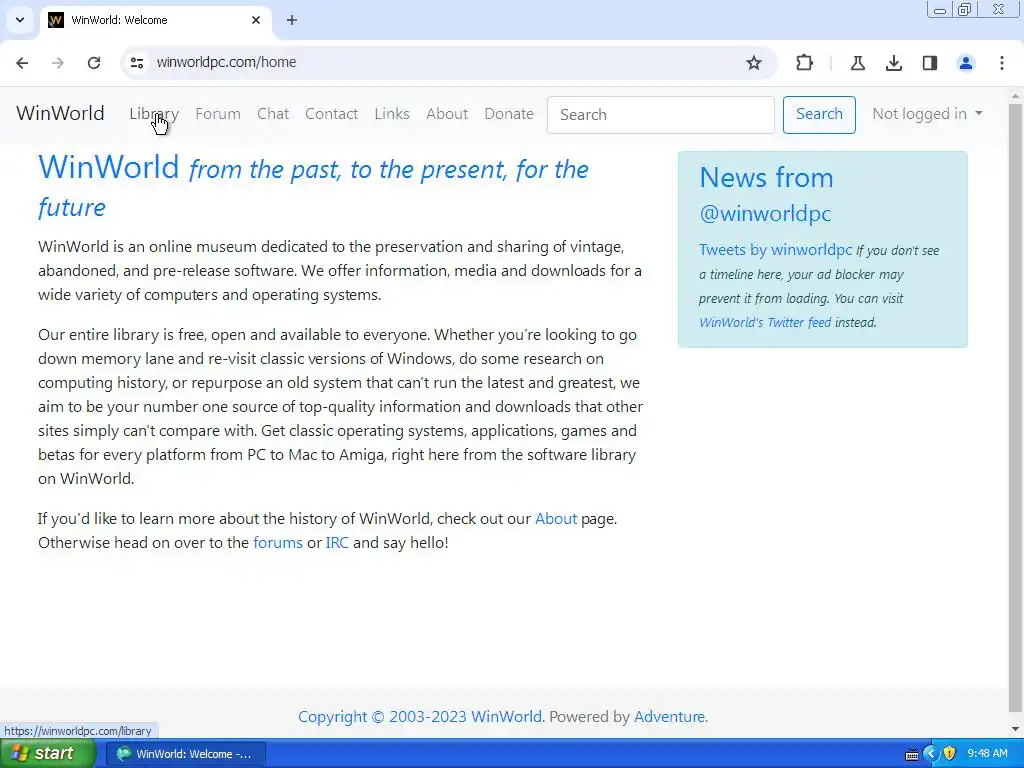Click the keyboard tray icon
Image resolution: width=1024 pixels, height=768 pixels.
coord(912,755)
